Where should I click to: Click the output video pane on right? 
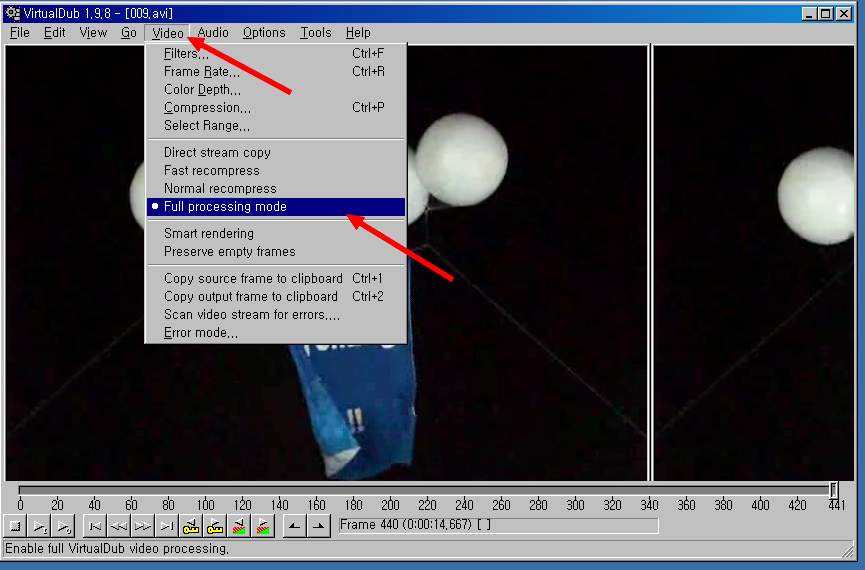(x=753, y=263)
